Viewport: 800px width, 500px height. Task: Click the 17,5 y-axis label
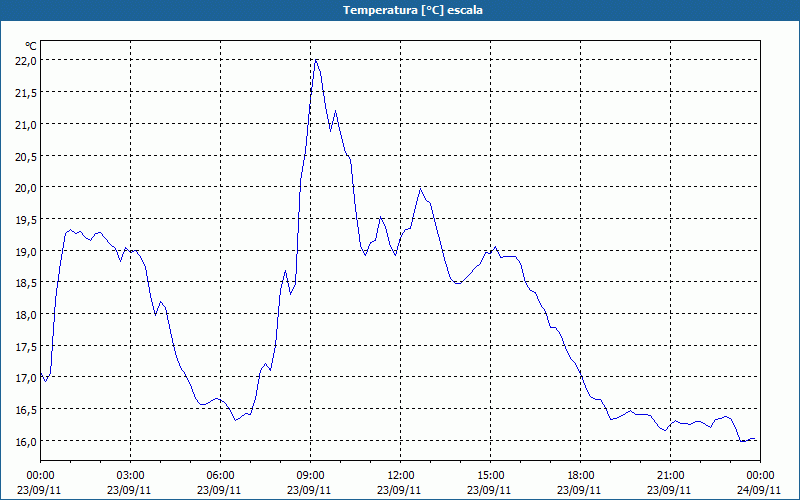tap(26, 347)
